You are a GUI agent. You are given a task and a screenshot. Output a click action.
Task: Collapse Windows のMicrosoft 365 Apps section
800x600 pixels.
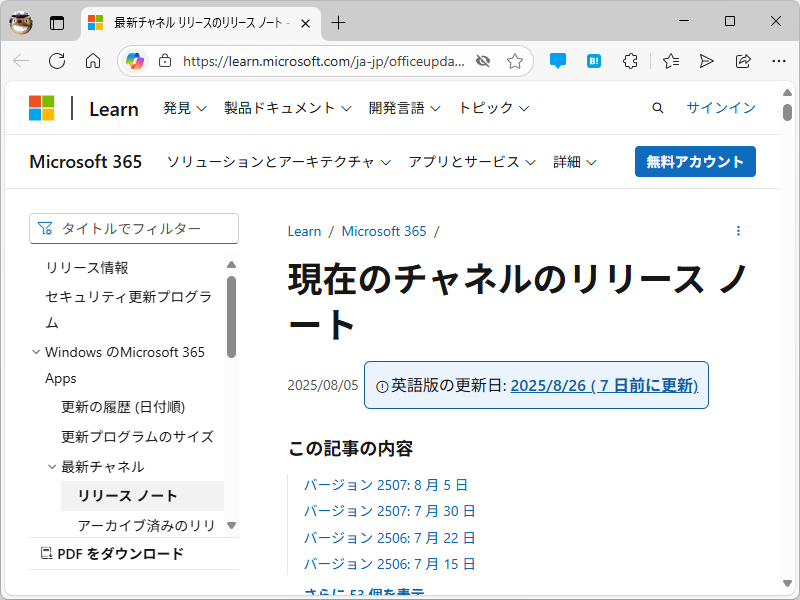pos(35,352)
